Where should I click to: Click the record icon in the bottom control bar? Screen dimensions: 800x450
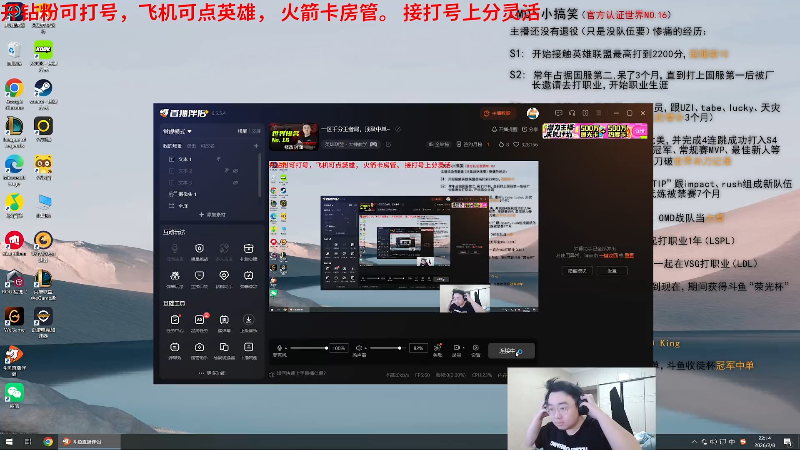coord(456,348)
